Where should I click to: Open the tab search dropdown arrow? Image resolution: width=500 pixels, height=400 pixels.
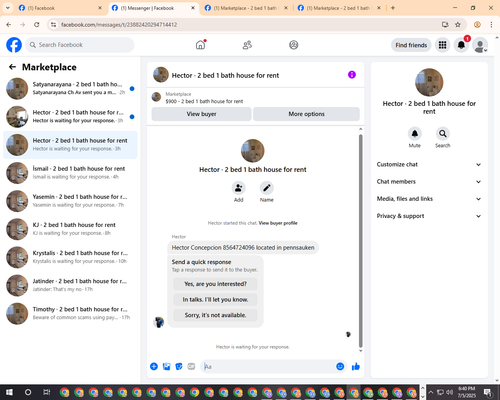pos(7,8)
